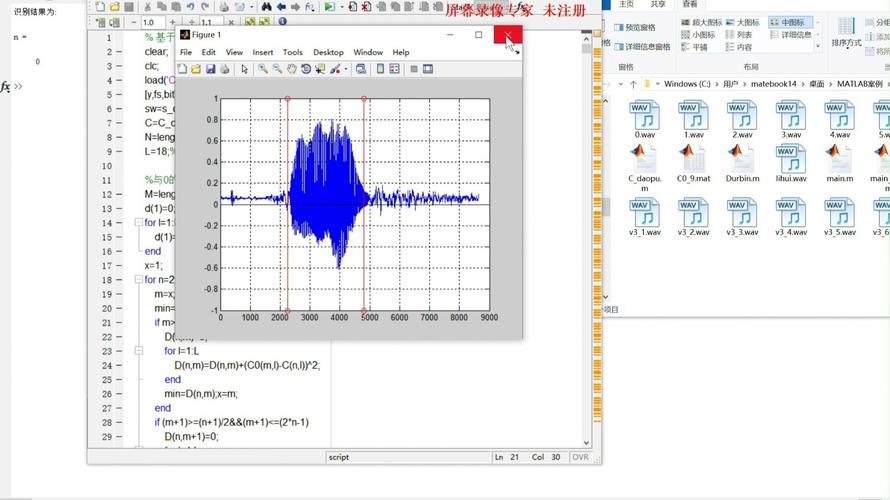
Task: Print the figure via Figure 1 printer icon
Action: click(x=225, y=69)
